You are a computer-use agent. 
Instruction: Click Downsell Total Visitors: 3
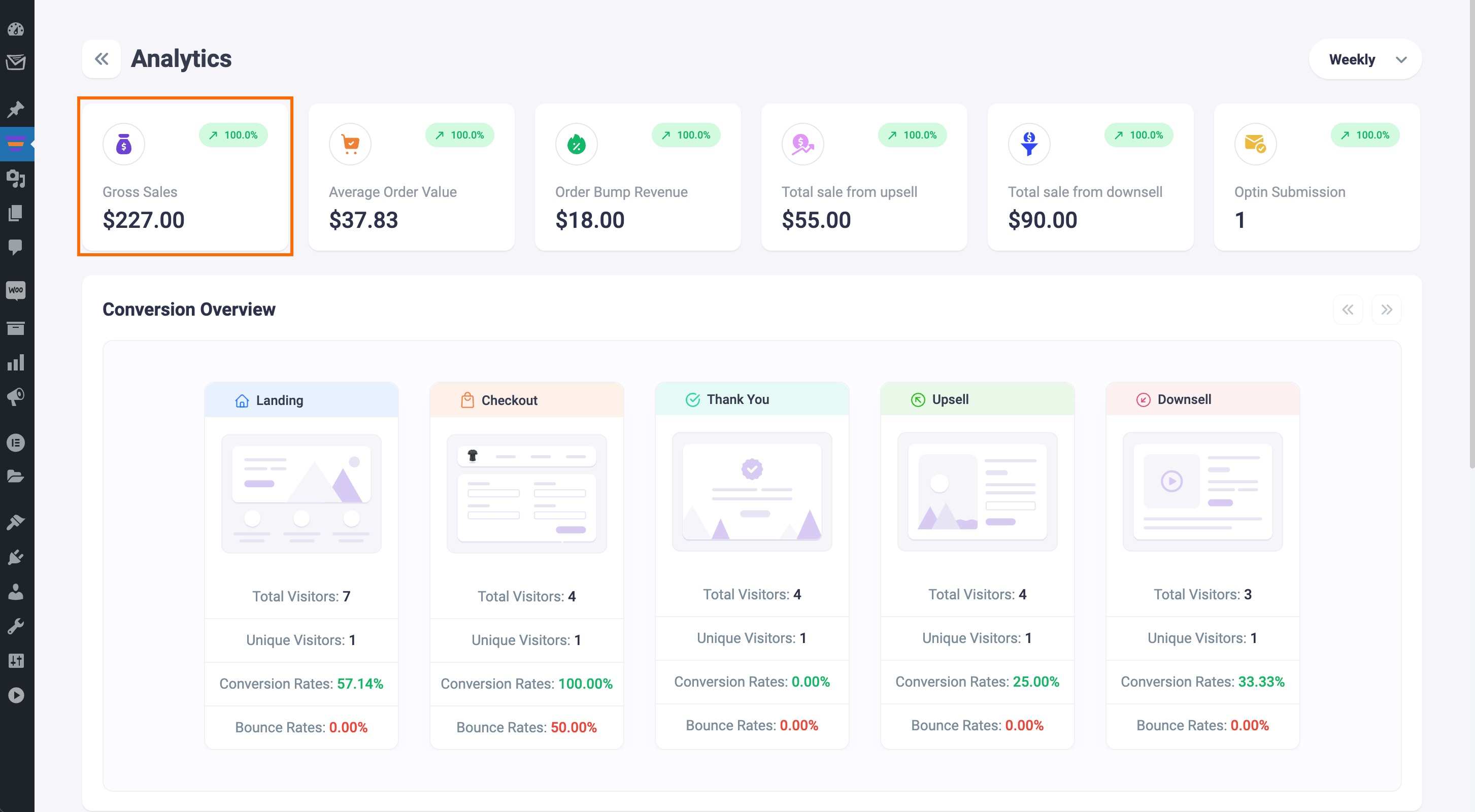(1202, 594)
